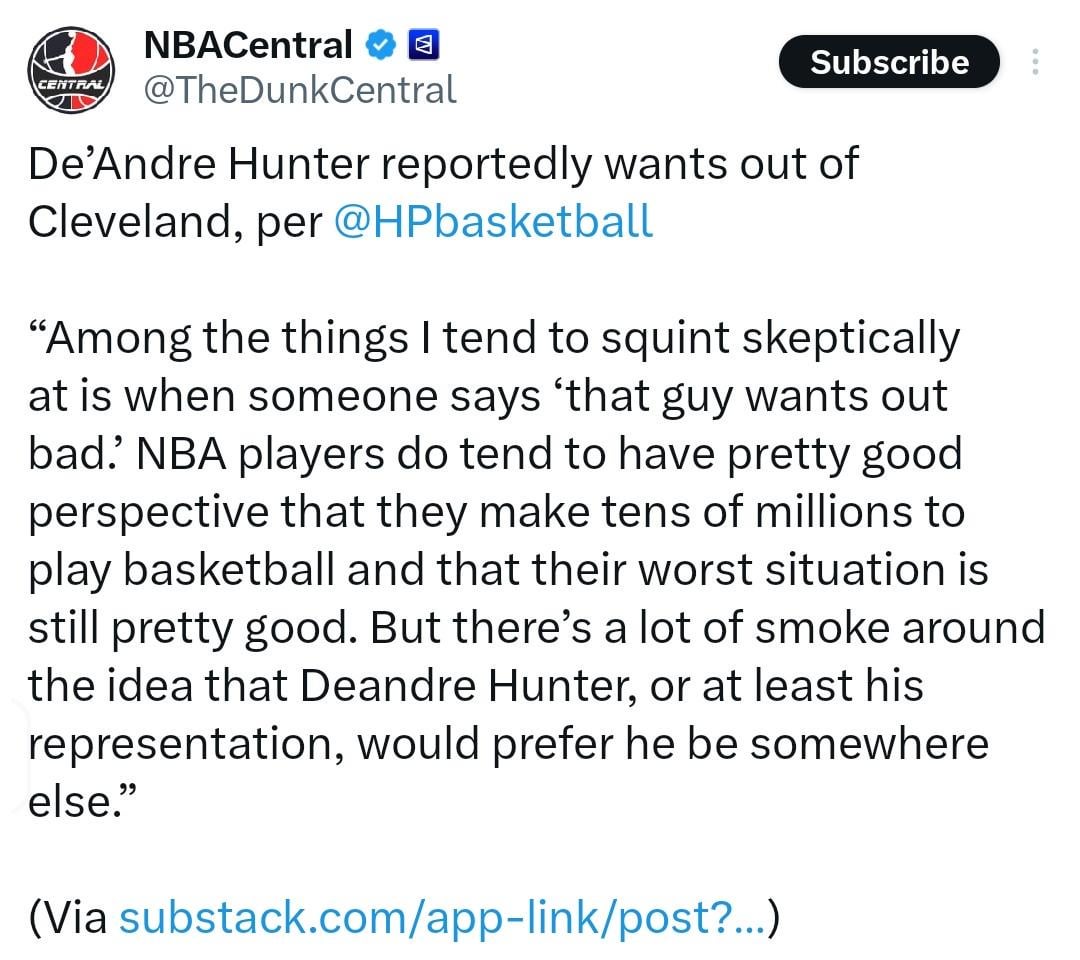Open the @HPbasketball mention
1080x960 pixels.
click(491, 221)
